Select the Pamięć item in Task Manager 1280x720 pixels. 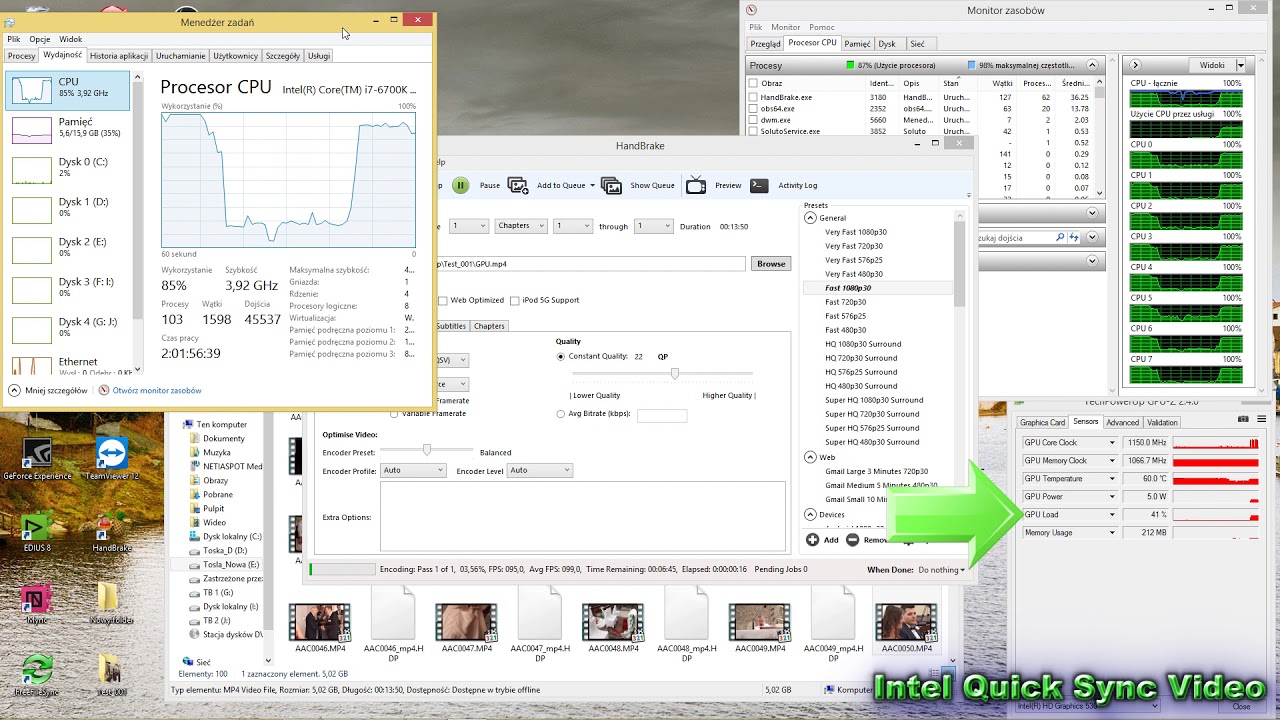(x=68, y=129)
